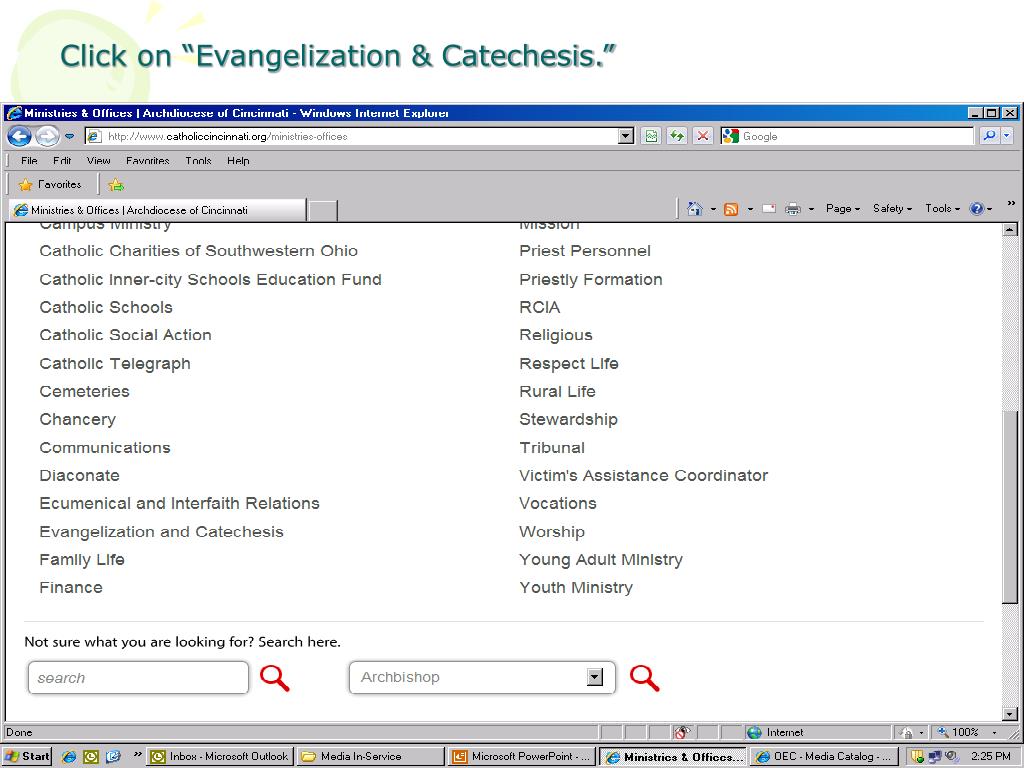Click the browser Forward arrow button
The image size is (1024, 768).
tap(47, 136)
